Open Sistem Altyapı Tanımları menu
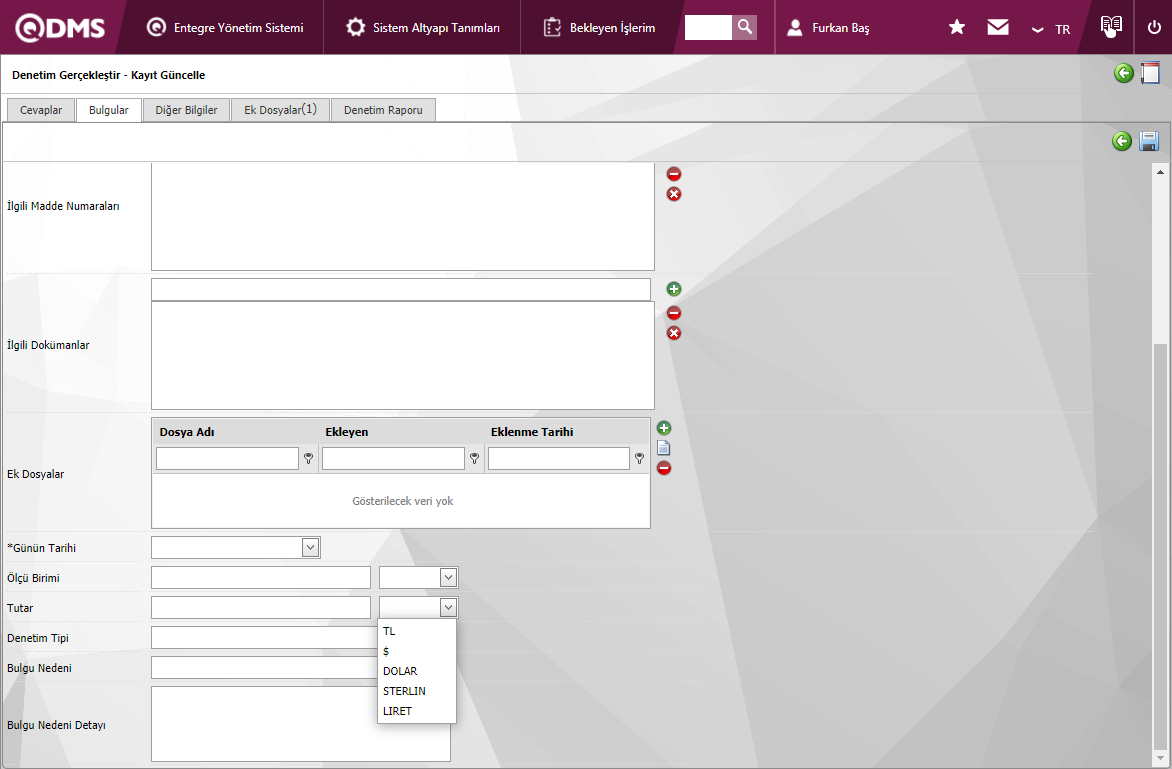 pos(423,28)
